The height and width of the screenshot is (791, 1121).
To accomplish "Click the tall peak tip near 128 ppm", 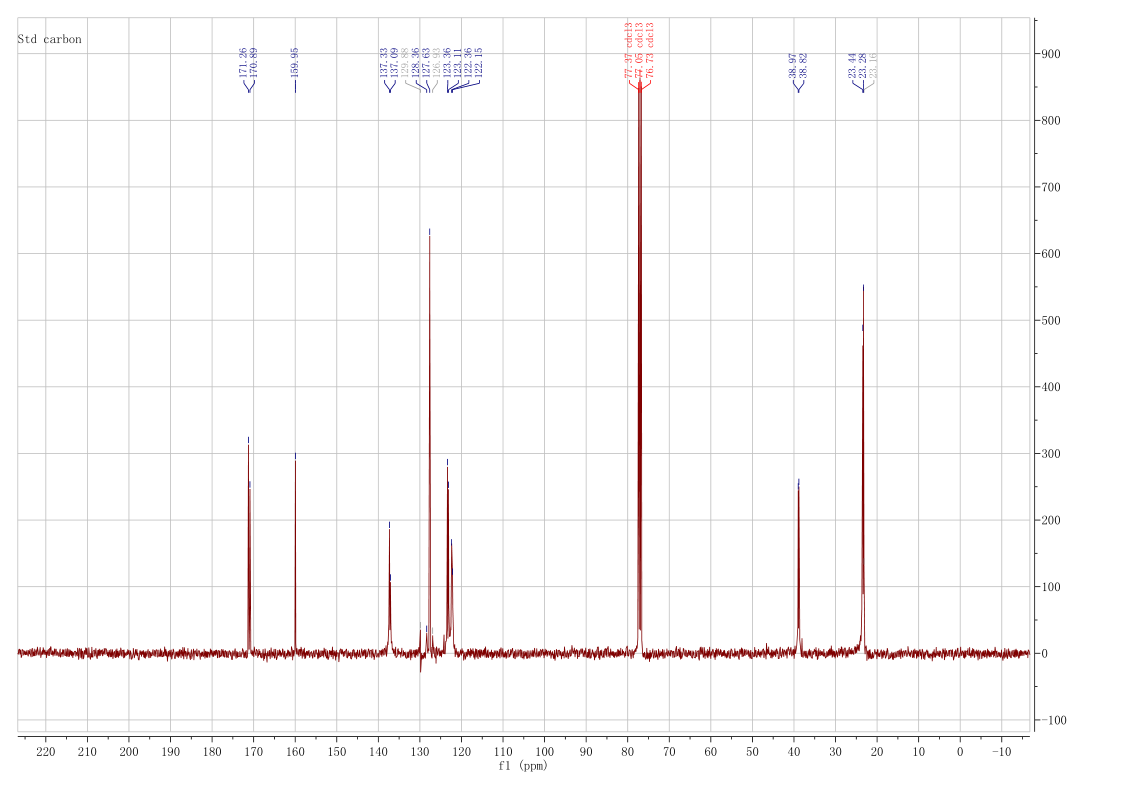I will coord(430,232).
